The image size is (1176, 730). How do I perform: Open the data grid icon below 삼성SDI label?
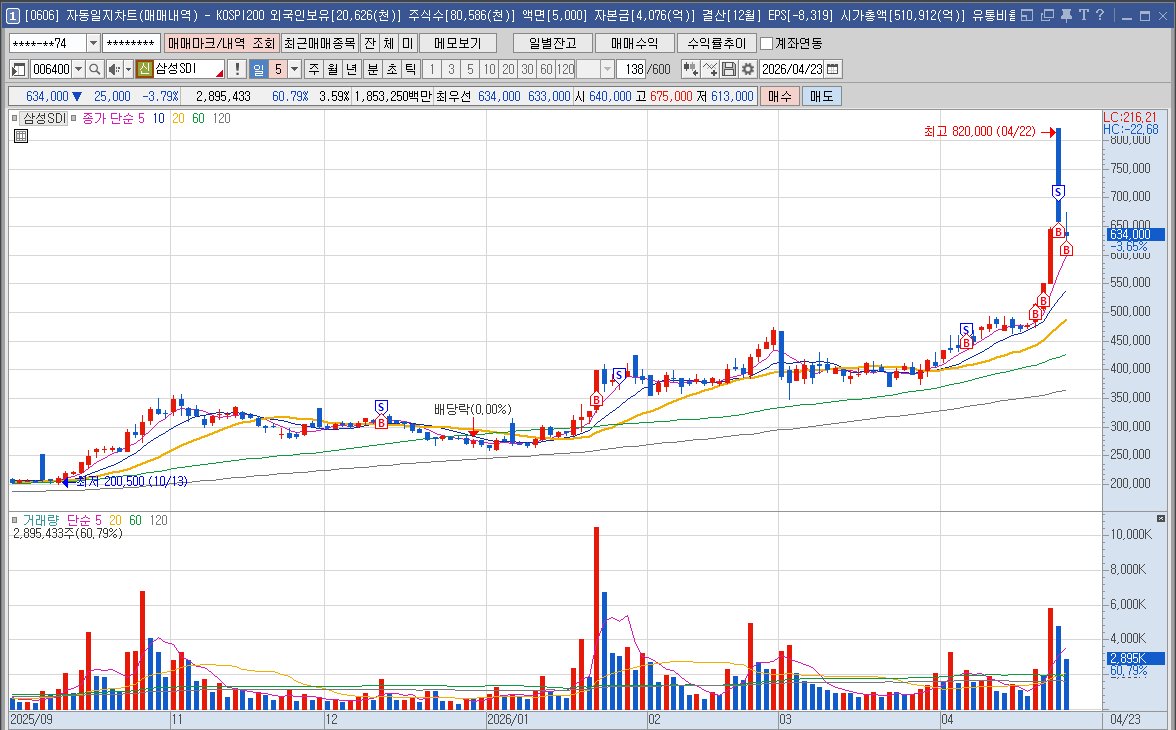point(20,136)
